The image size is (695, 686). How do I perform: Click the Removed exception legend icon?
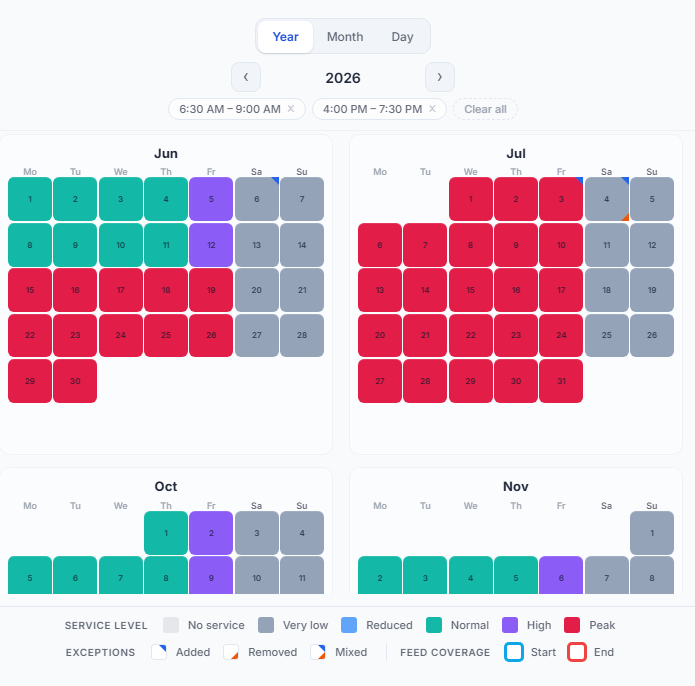[x=231, y=652]
